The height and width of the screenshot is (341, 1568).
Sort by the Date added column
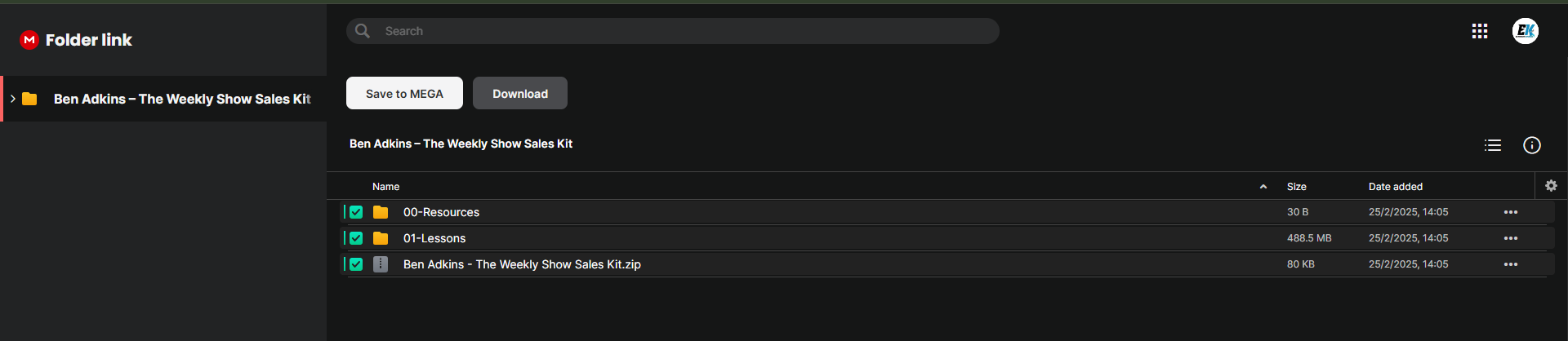click(x=1395, y=187)
